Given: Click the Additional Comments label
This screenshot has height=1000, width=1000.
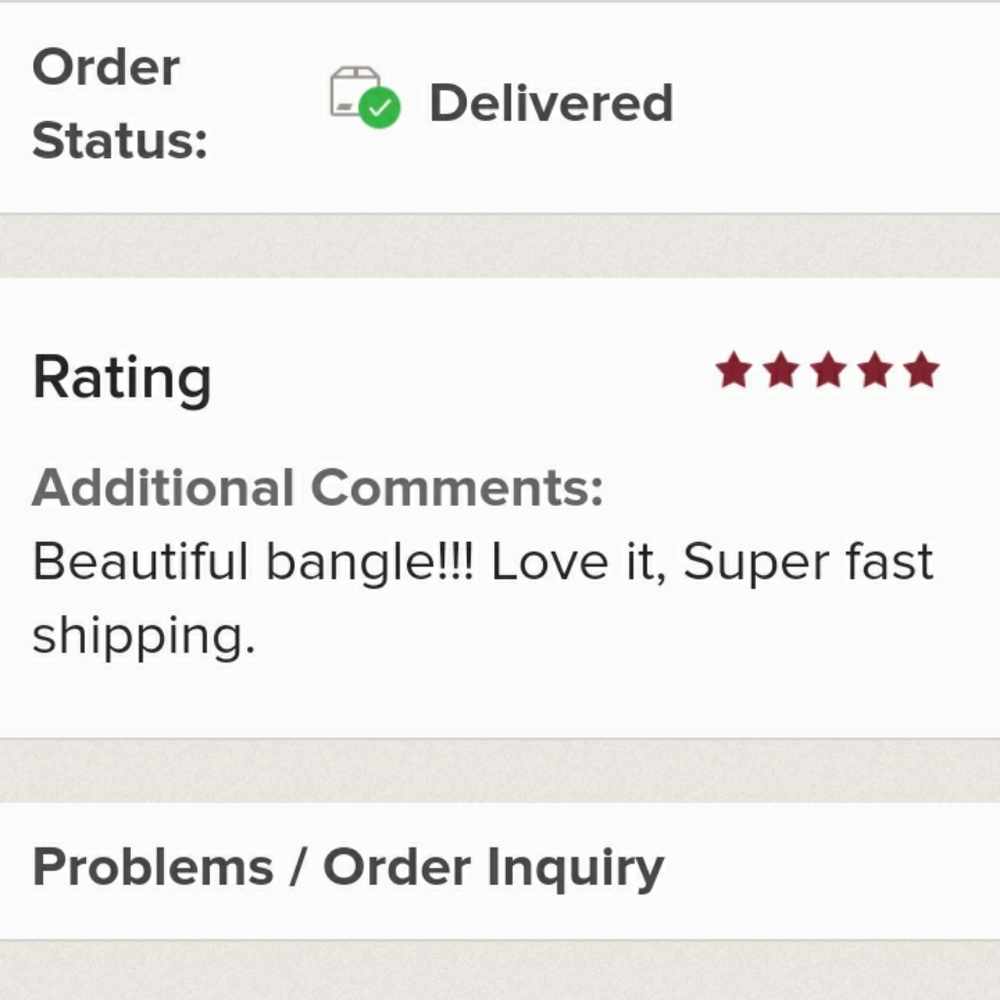Looking at the screenshot, I should (318, 488).
